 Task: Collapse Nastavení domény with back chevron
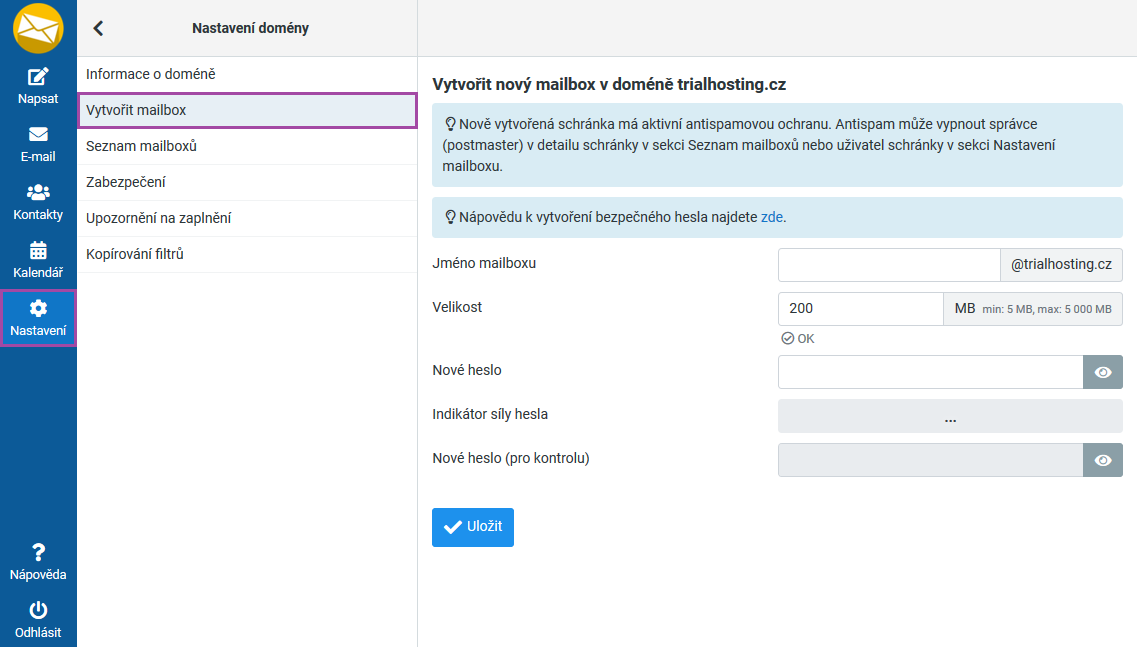coord(98,28)
